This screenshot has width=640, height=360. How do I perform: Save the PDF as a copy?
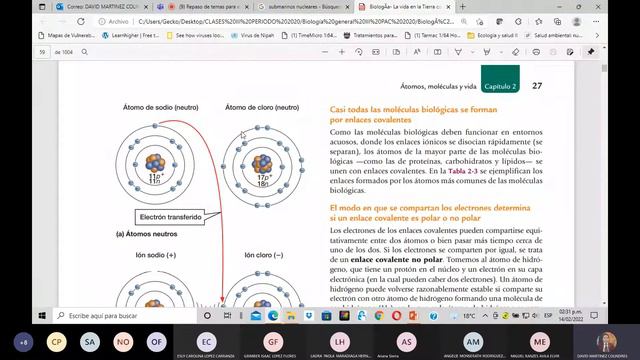(x=570, y=52)
